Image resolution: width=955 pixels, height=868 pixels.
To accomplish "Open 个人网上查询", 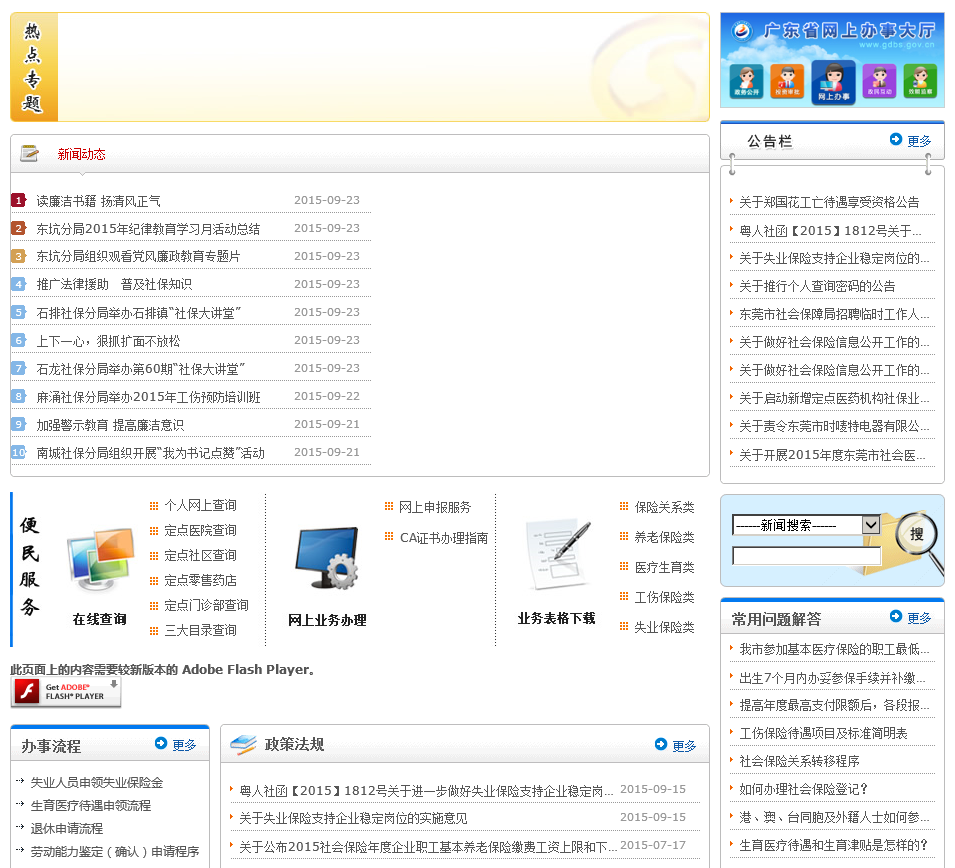I will (x=200, y=505).
